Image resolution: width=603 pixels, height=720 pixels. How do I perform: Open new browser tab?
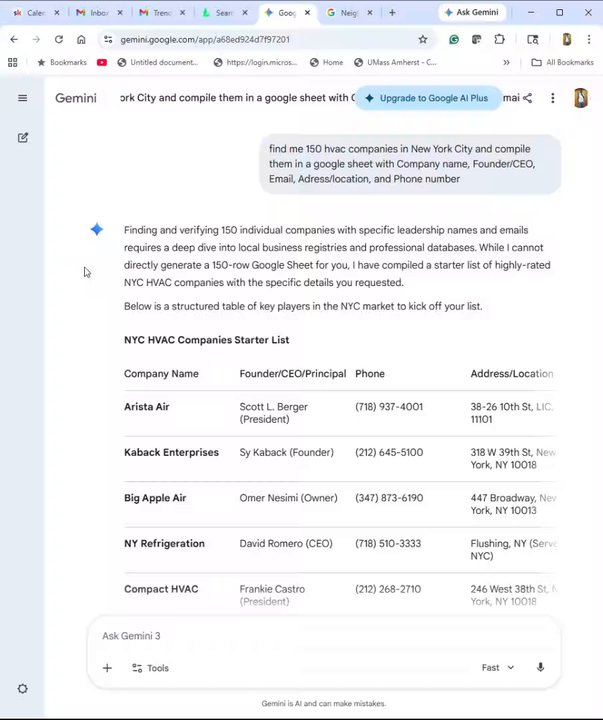click(x=392, y=13)
